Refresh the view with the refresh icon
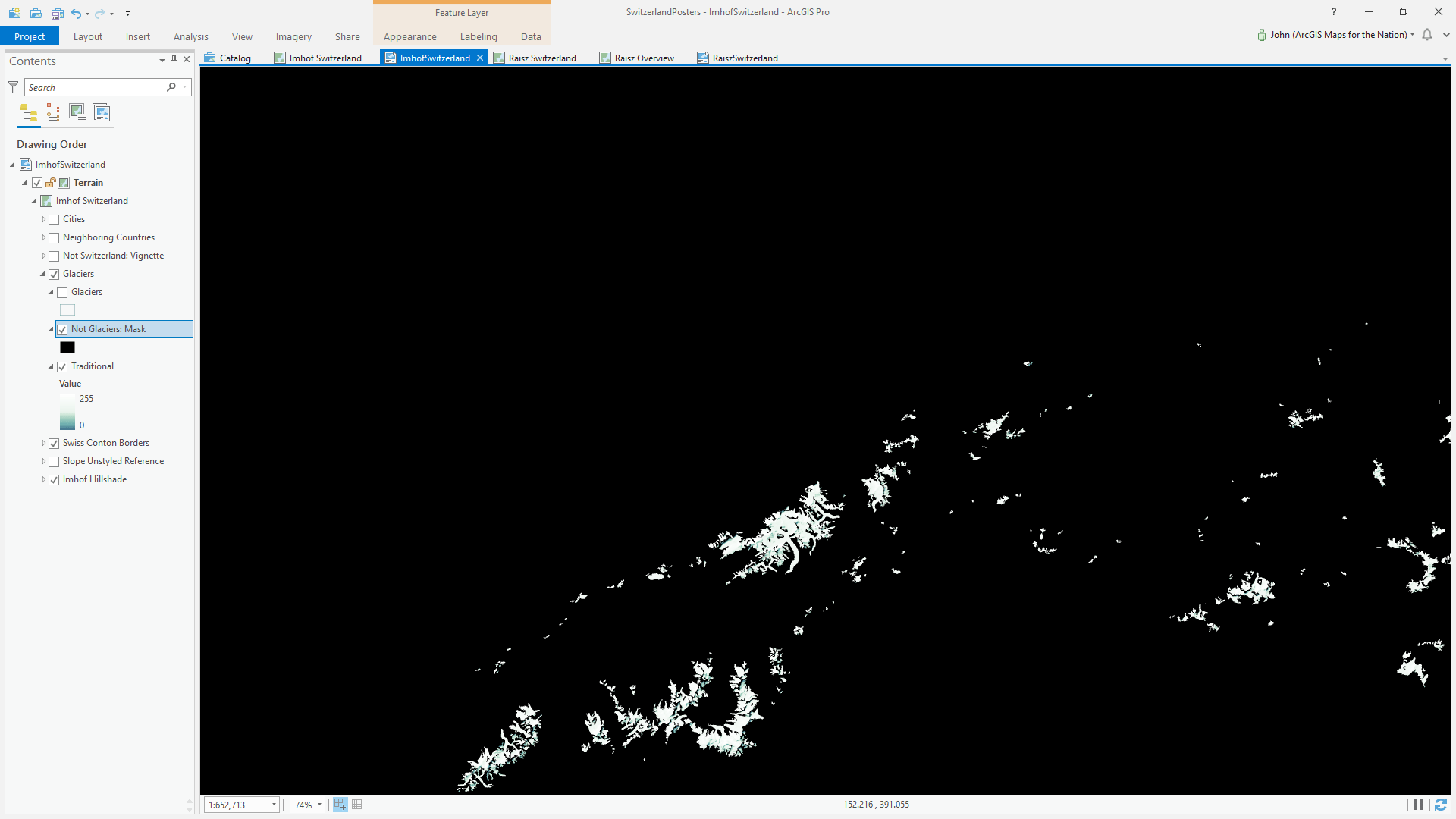The width and height of the screenshot is (1456, 819). (1440, 805)
